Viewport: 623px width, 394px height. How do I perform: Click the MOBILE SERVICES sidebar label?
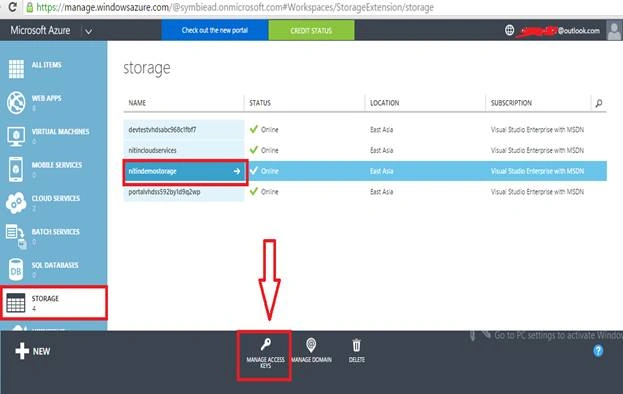57,165
